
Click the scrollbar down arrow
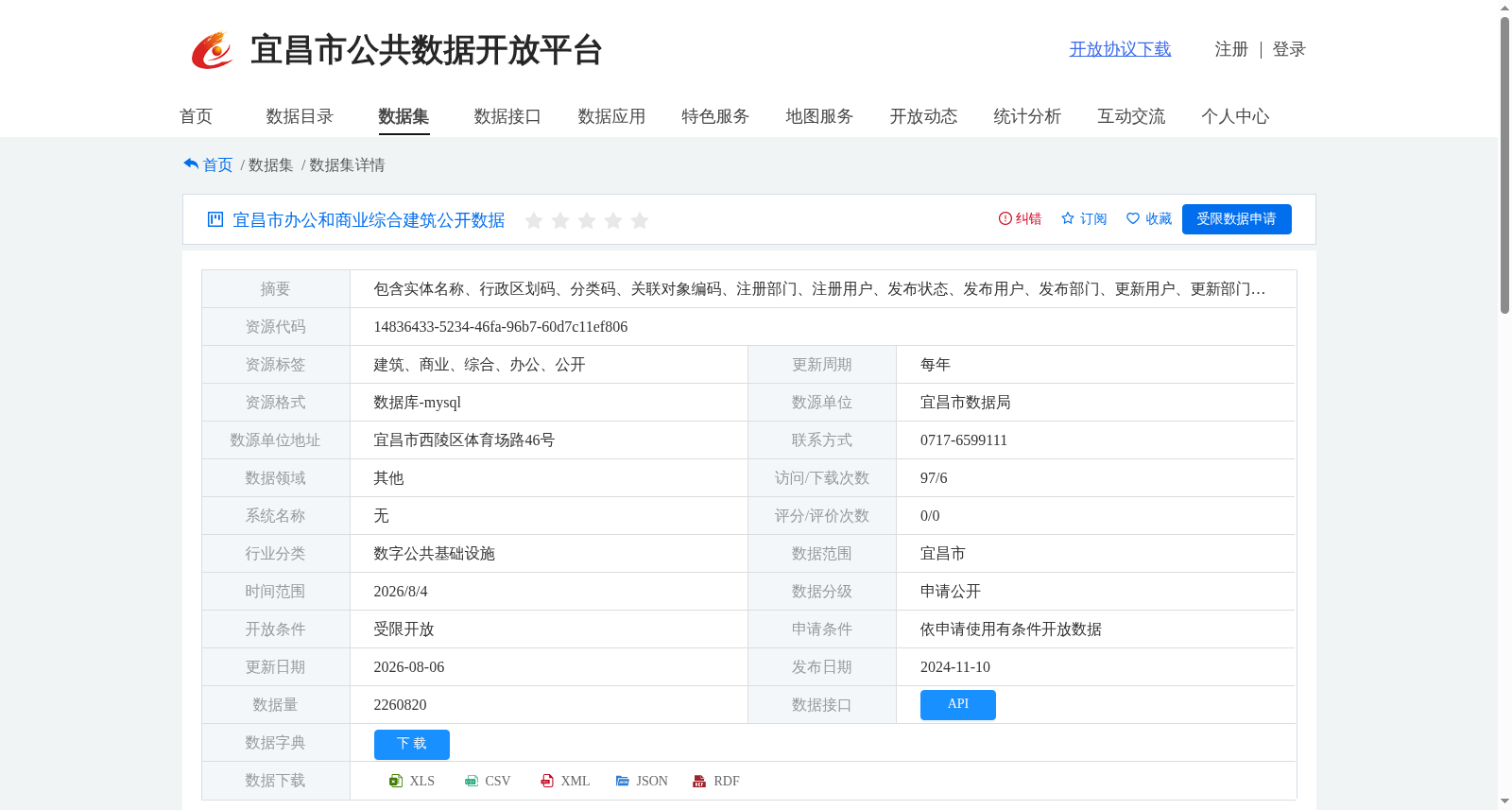point(1504,801)
